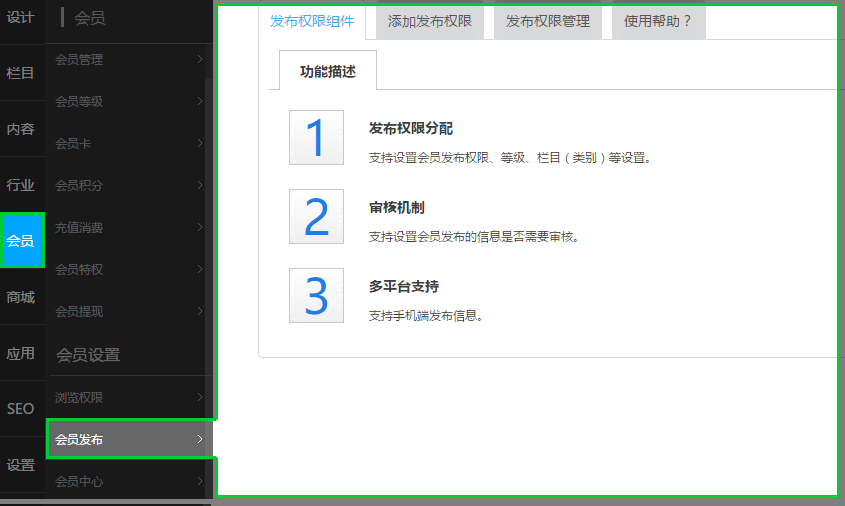
Task: Click the number 3 feature icon
Action: pyautogui.click(x=316, y=295)
